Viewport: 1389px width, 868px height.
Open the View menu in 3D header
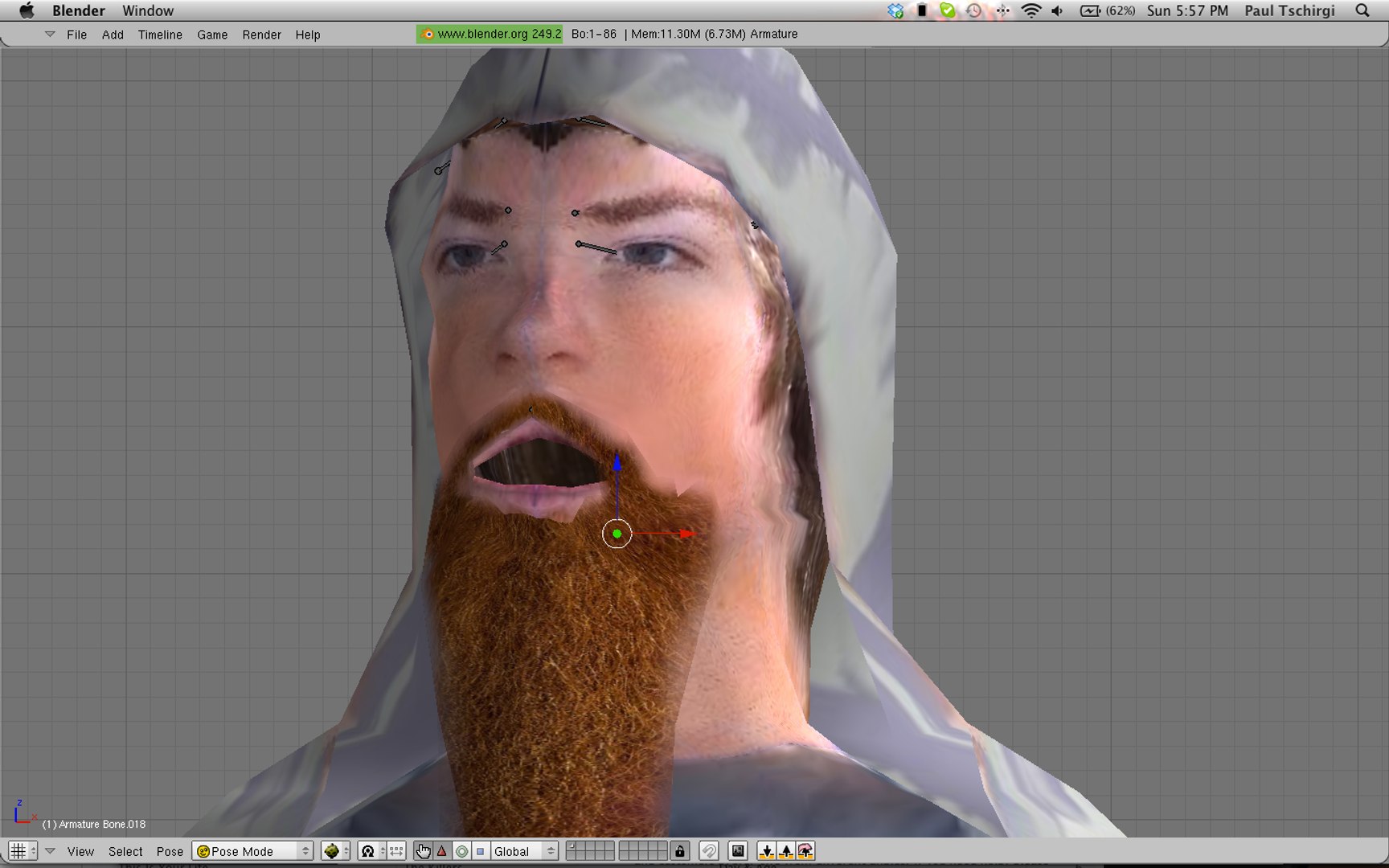pyautogui.click(x=80, y=851)
